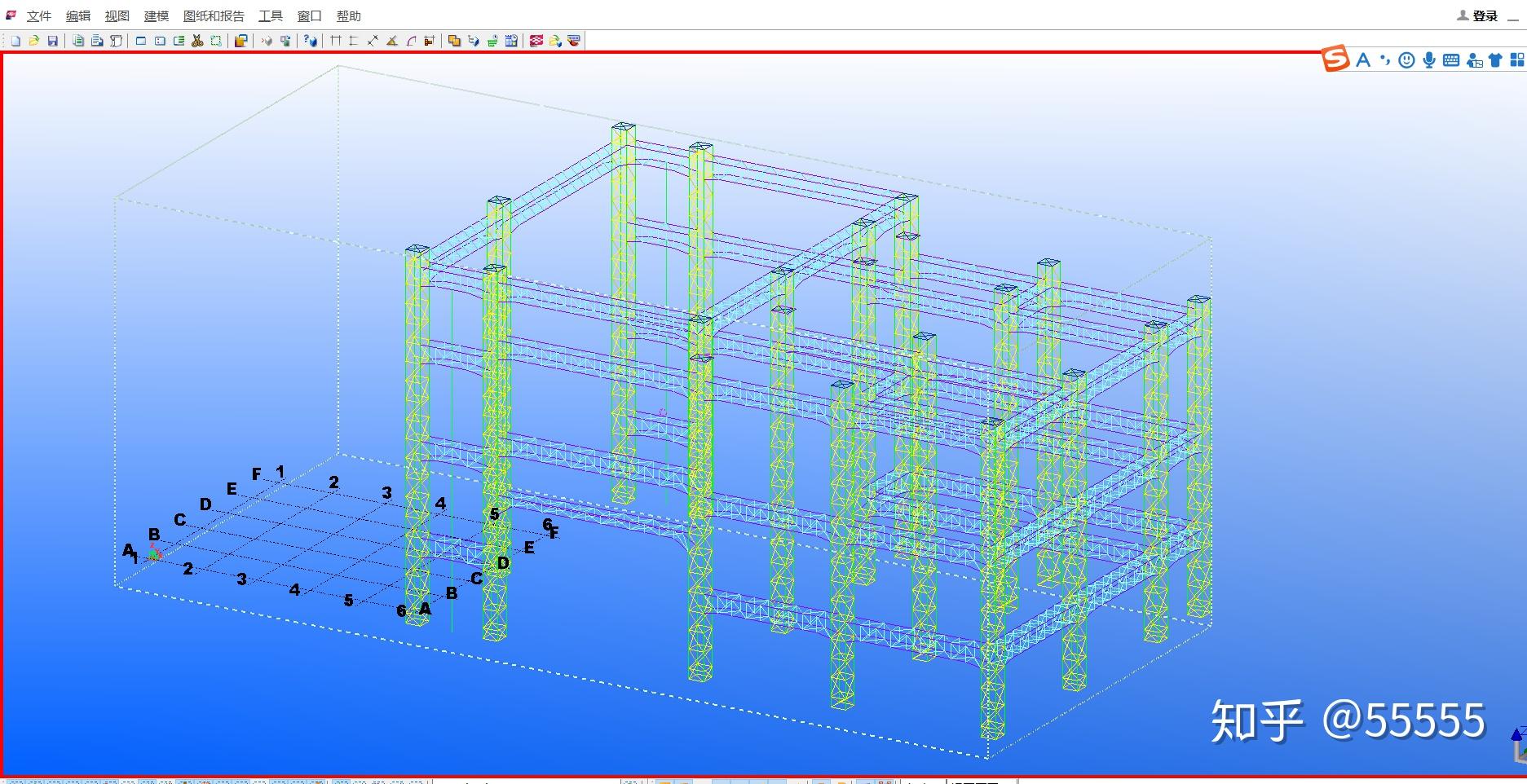Open the 图纸和报告 menu

click(216, 15)
